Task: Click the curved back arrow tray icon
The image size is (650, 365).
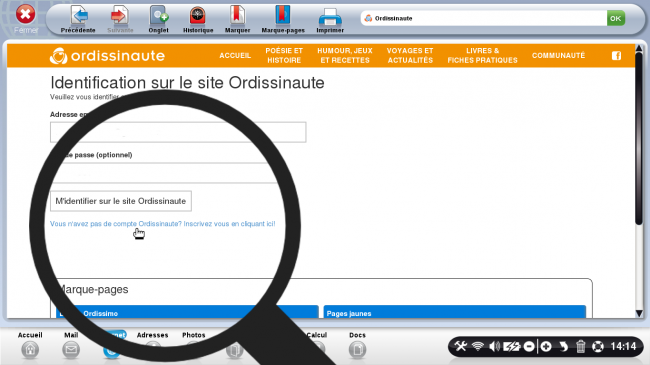Action: [x=563, y=346]
